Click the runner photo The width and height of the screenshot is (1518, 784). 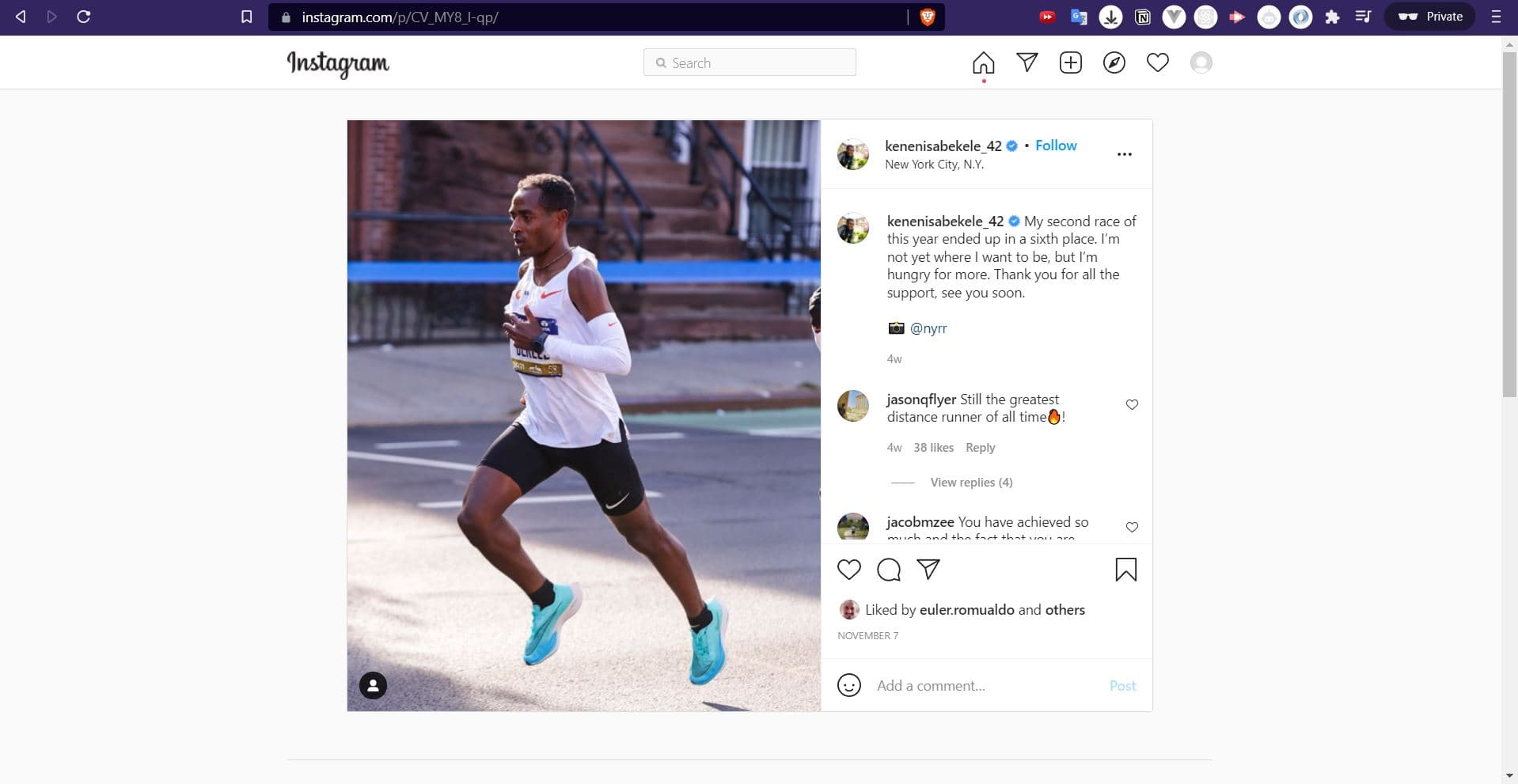click(584, 415)
